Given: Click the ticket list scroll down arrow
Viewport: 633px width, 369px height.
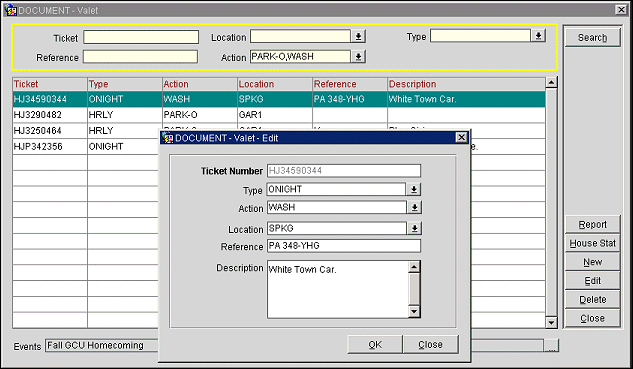Looking at the screenshot, I should [x=551, y=323].
